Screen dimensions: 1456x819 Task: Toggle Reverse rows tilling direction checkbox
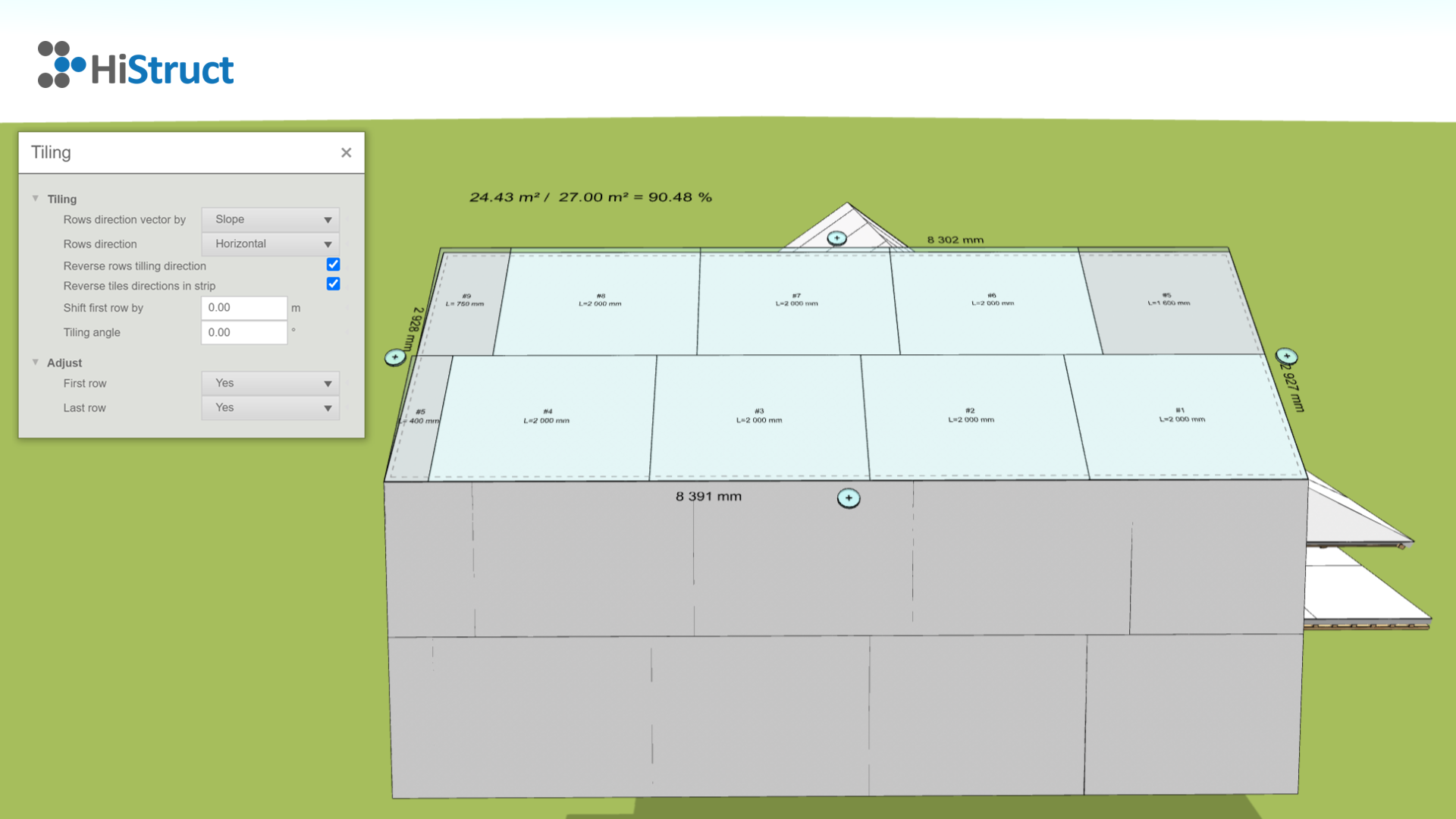click(333, 265)
